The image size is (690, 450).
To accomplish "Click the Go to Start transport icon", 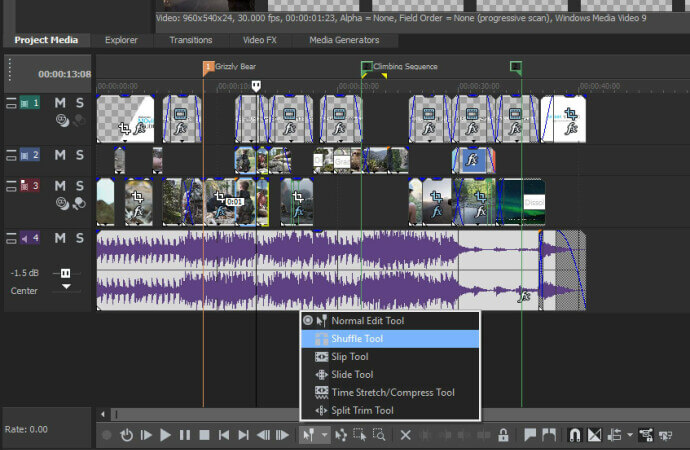I will (224, 435).
